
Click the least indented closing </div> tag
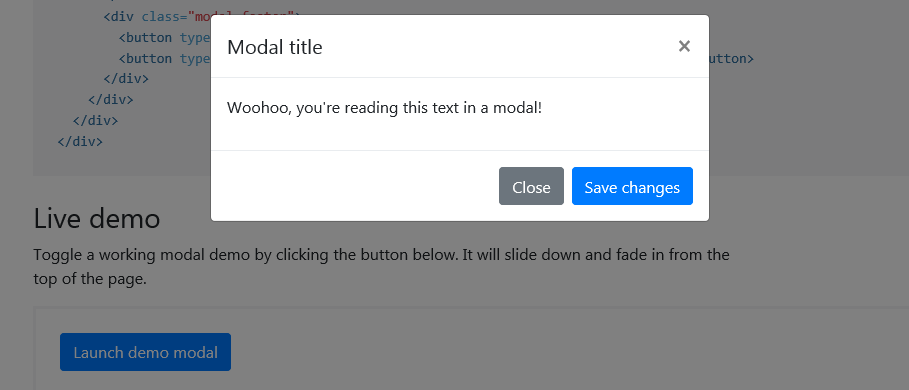(80, 141)
